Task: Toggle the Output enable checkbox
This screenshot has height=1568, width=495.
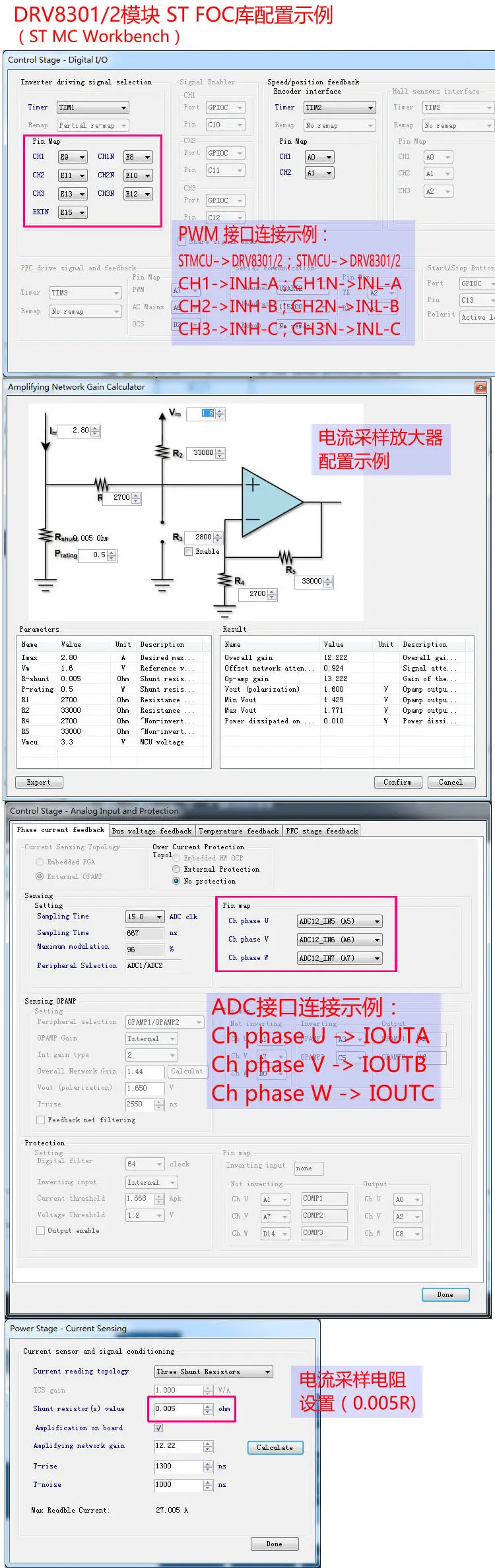Action: 41,1230
